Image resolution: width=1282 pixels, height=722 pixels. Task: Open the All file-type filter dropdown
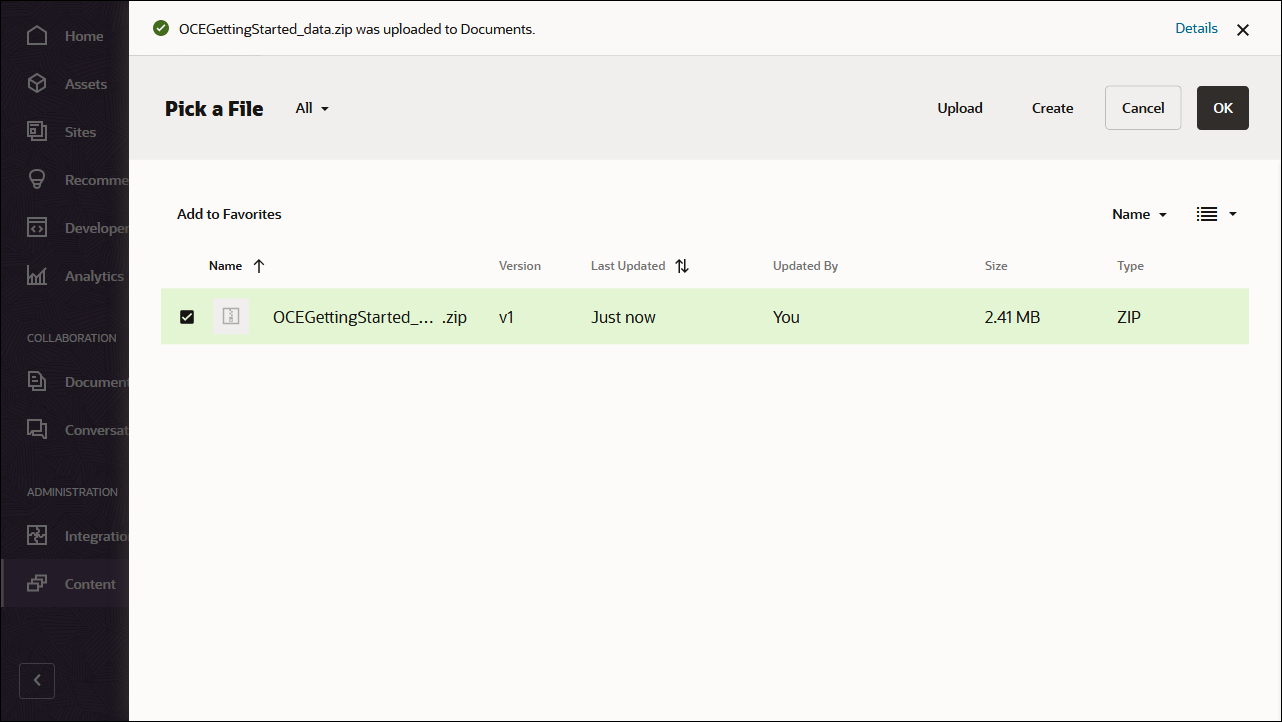(311, 108)
